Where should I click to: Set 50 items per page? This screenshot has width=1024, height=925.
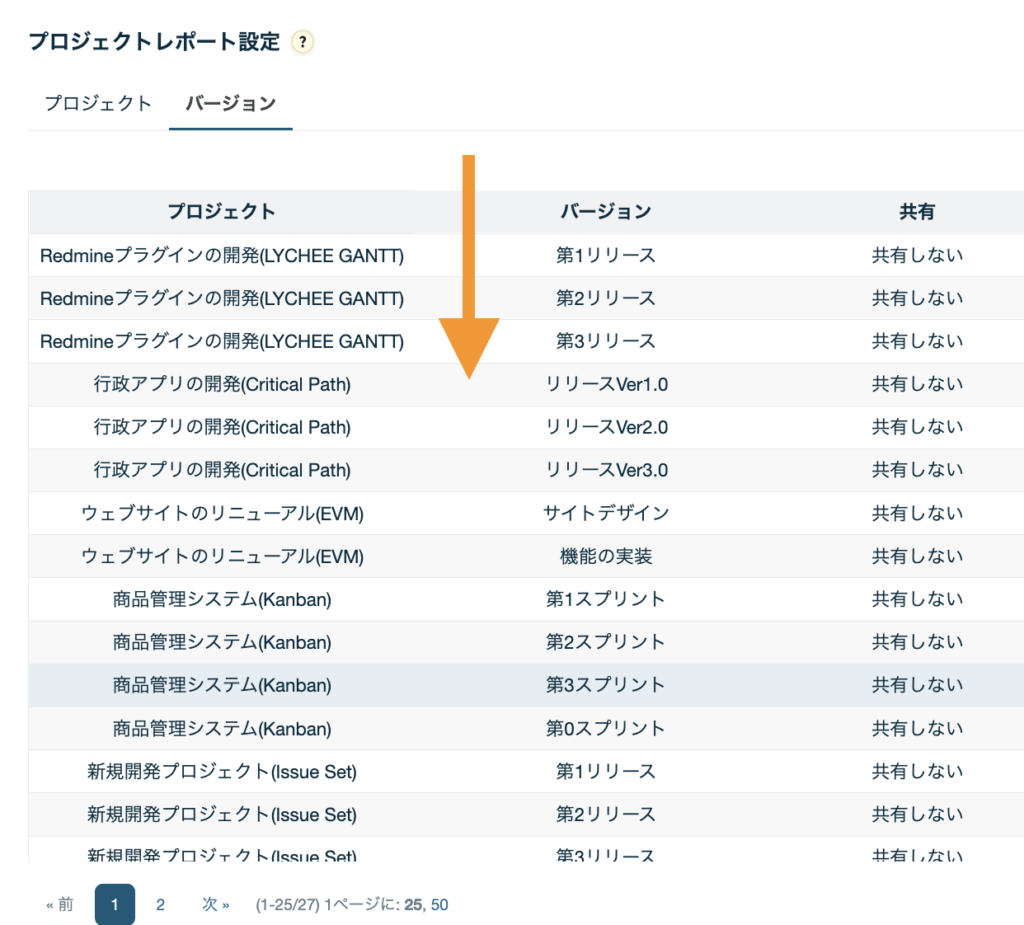click(x=440, y=905)
